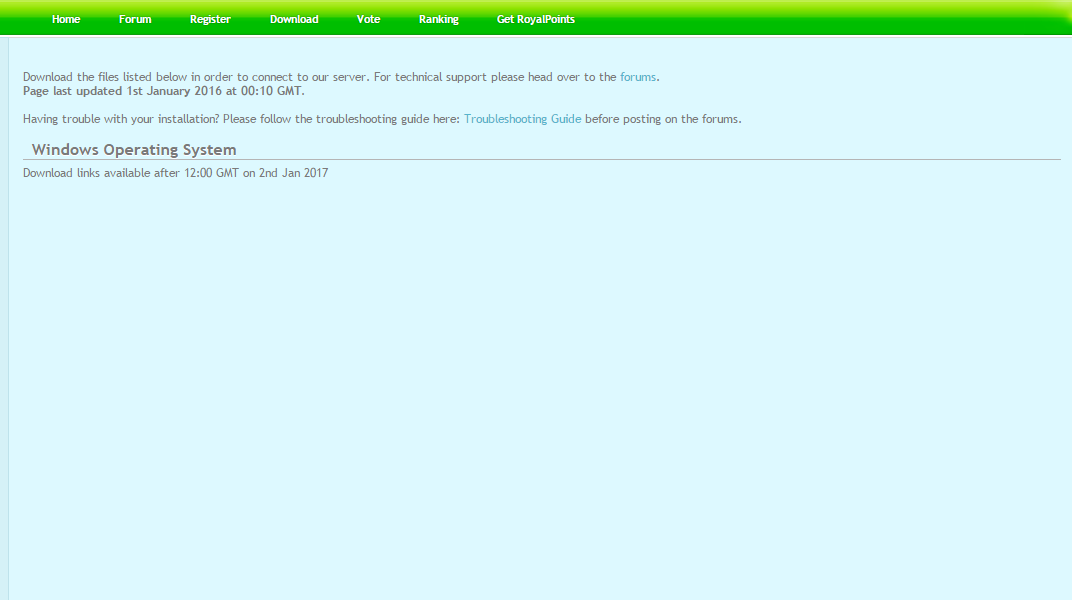This screenshot has width=1072, height=600.
Task: Click the narrow left sidebar strip
Action: pos(4,320)
